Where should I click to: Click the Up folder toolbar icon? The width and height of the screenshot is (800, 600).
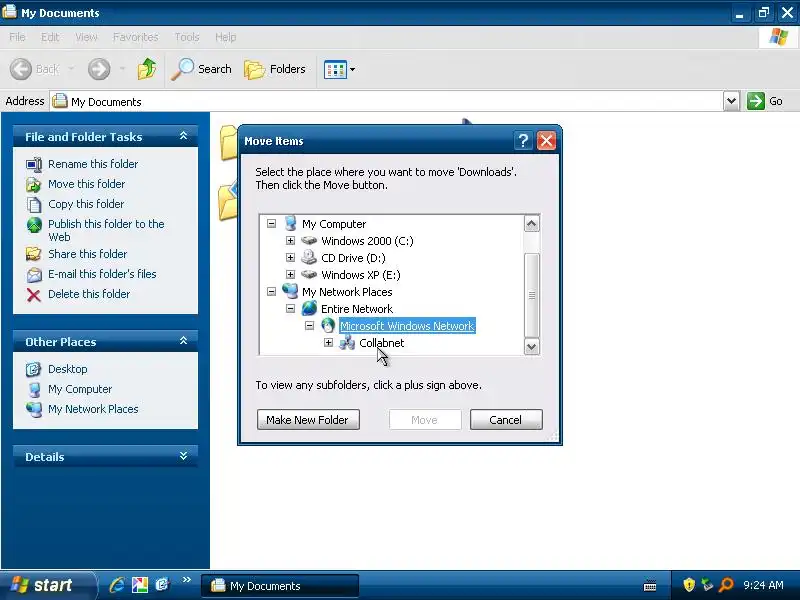coord(147,69)
